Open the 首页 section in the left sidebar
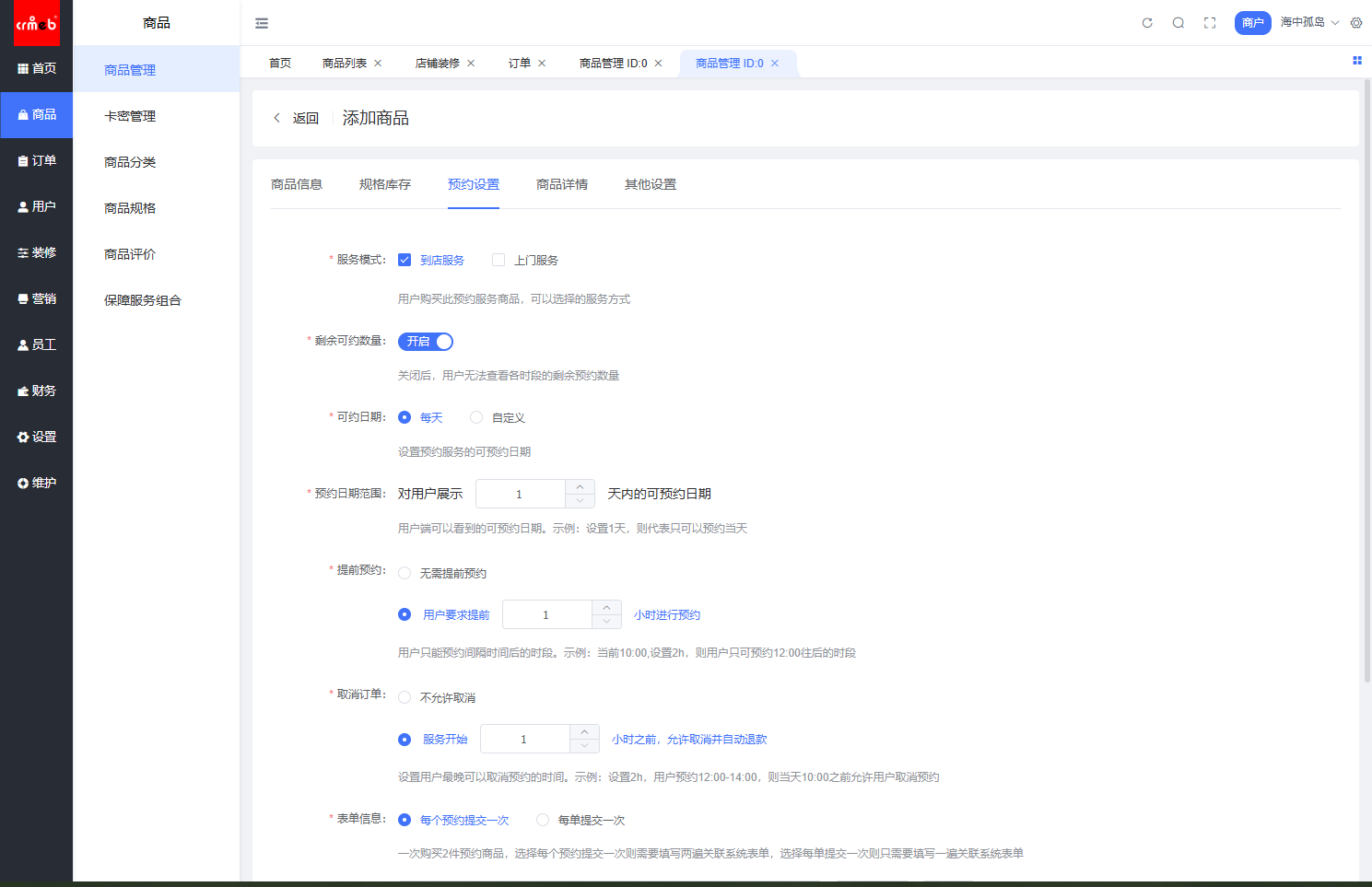 coord(37,68)
